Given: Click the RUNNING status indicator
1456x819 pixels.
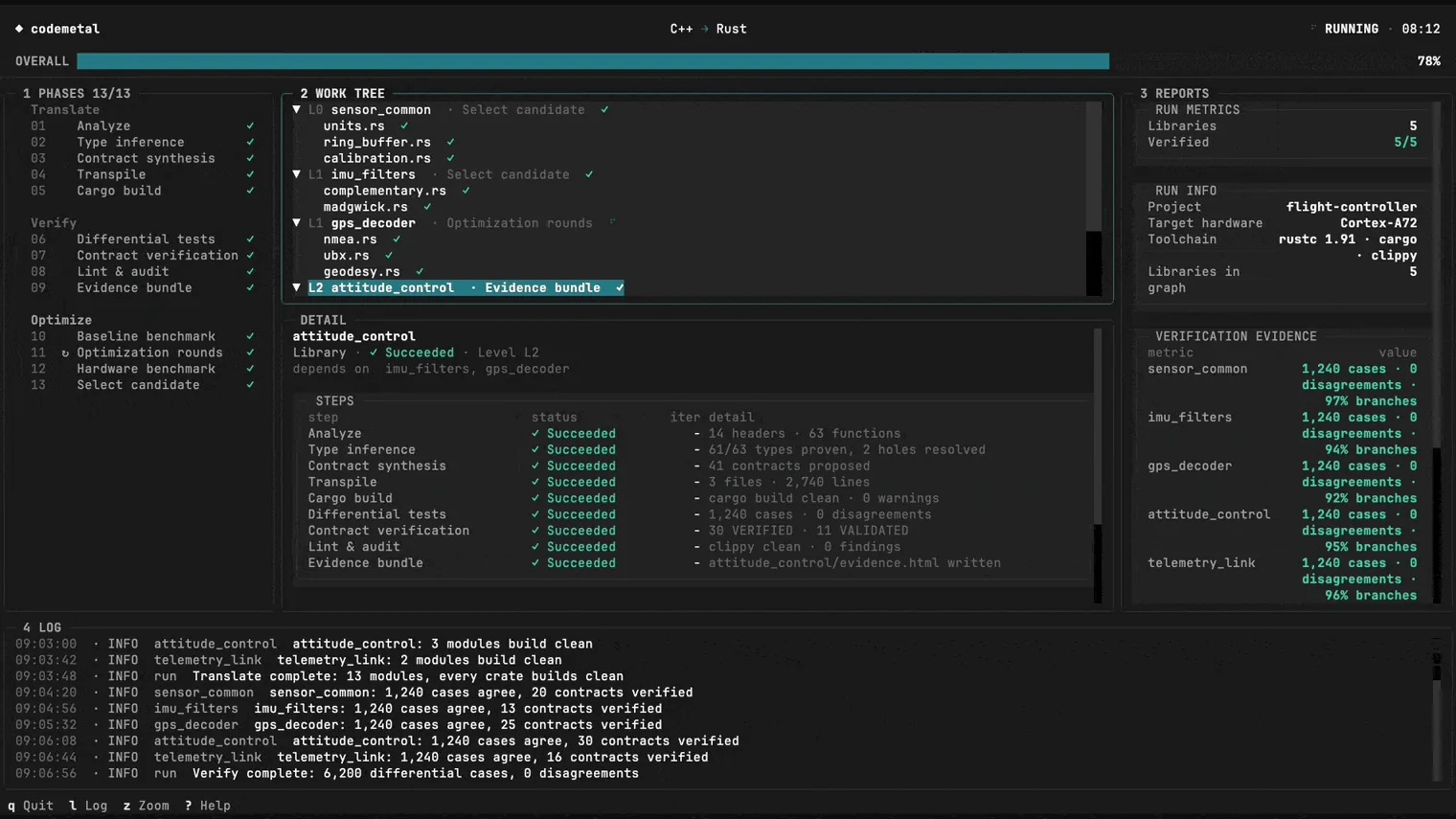Looking at the screenshot, I should coord(1351,29).
